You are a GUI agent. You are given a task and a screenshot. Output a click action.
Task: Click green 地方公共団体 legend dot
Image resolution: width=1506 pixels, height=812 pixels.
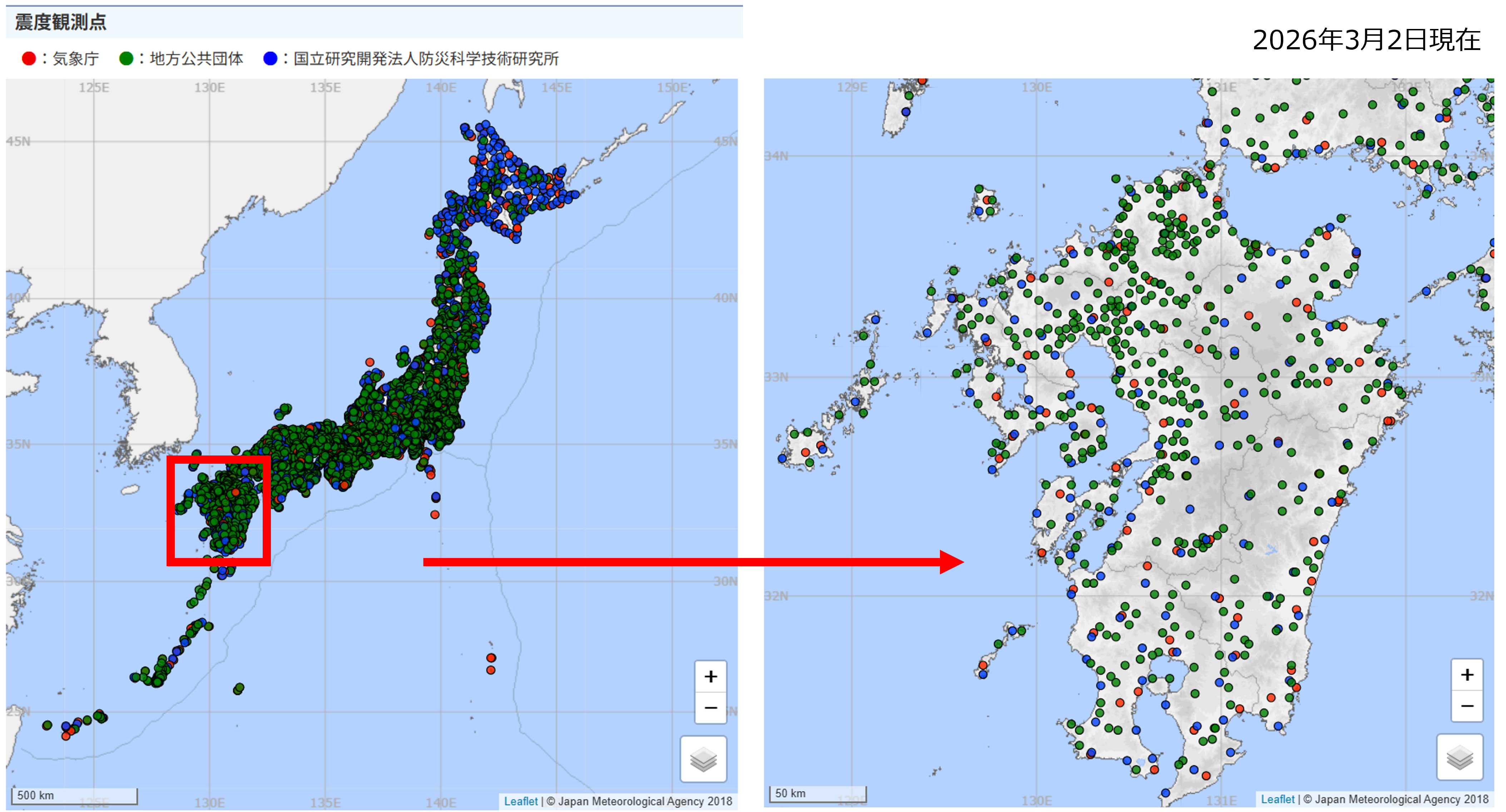(126, 59)
